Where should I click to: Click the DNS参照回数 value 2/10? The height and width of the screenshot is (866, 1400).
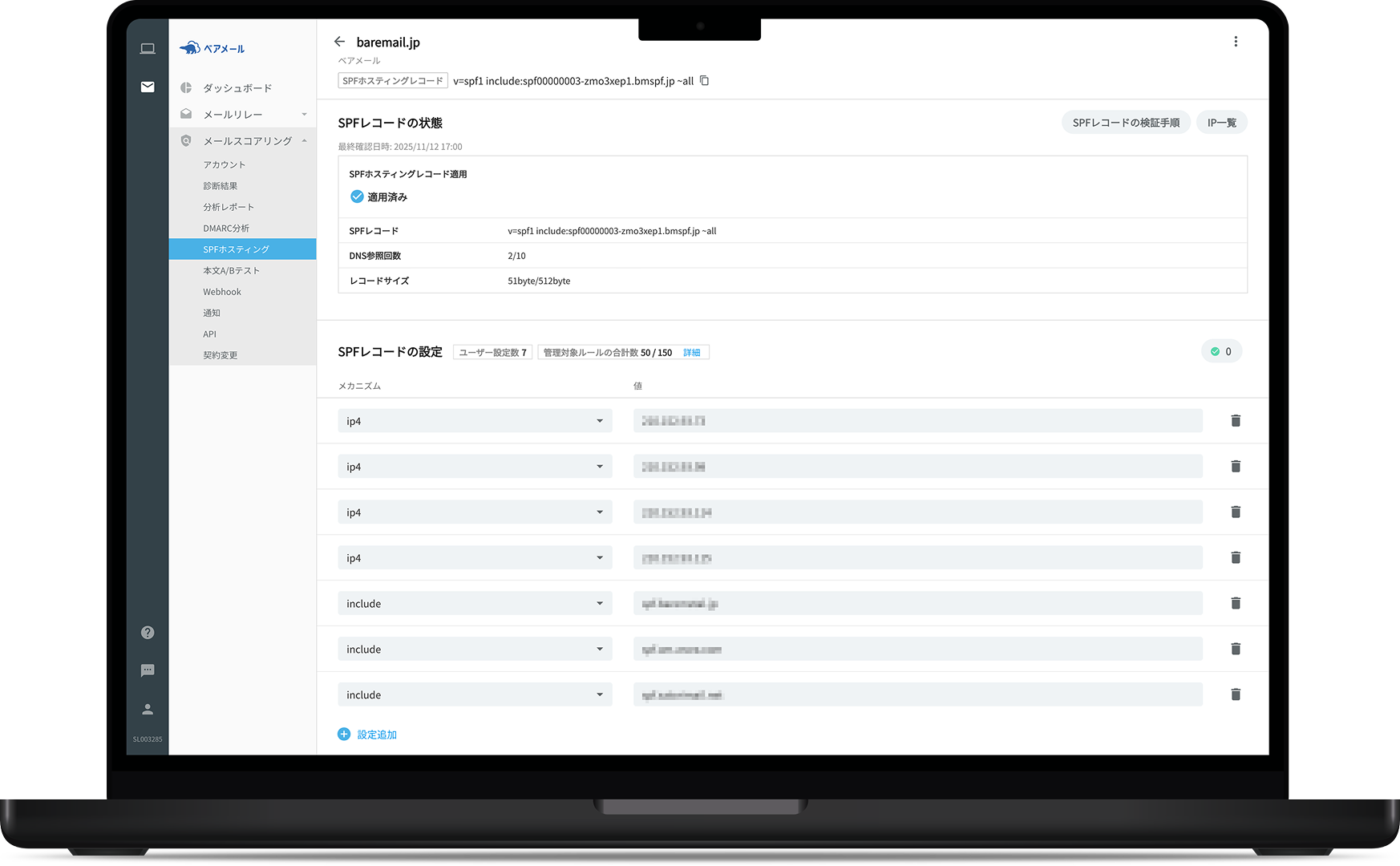[x=516, y=256]
